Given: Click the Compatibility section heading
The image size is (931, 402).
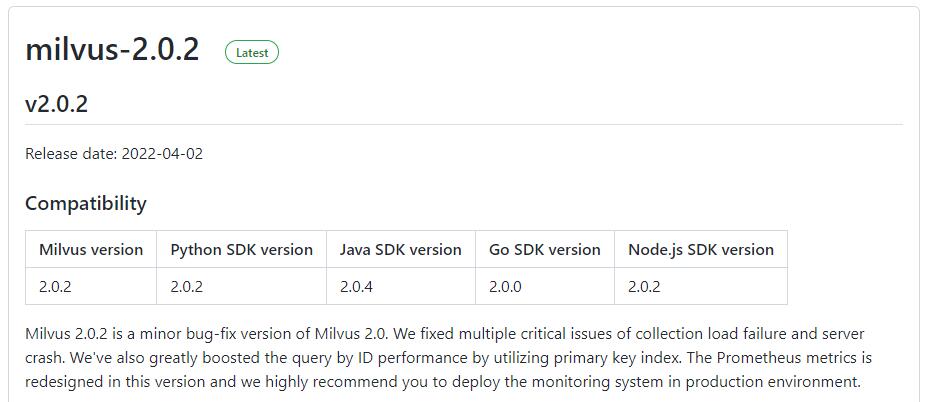Looking at the screenshot, I should (x=86, y=203).
